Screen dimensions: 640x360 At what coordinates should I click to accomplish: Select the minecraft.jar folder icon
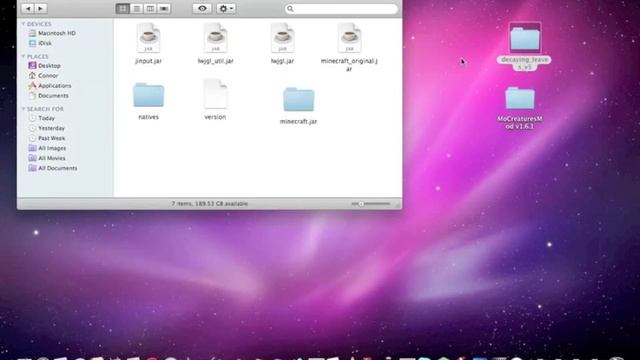[x=299, y=99]
